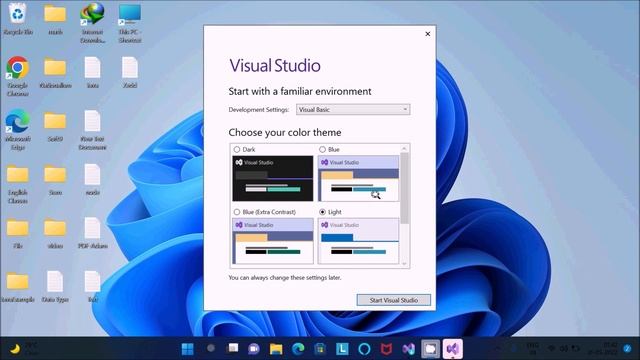
Task: Choose the Blue (Extra Contrast) radio button
Action: tap(237, 212)
